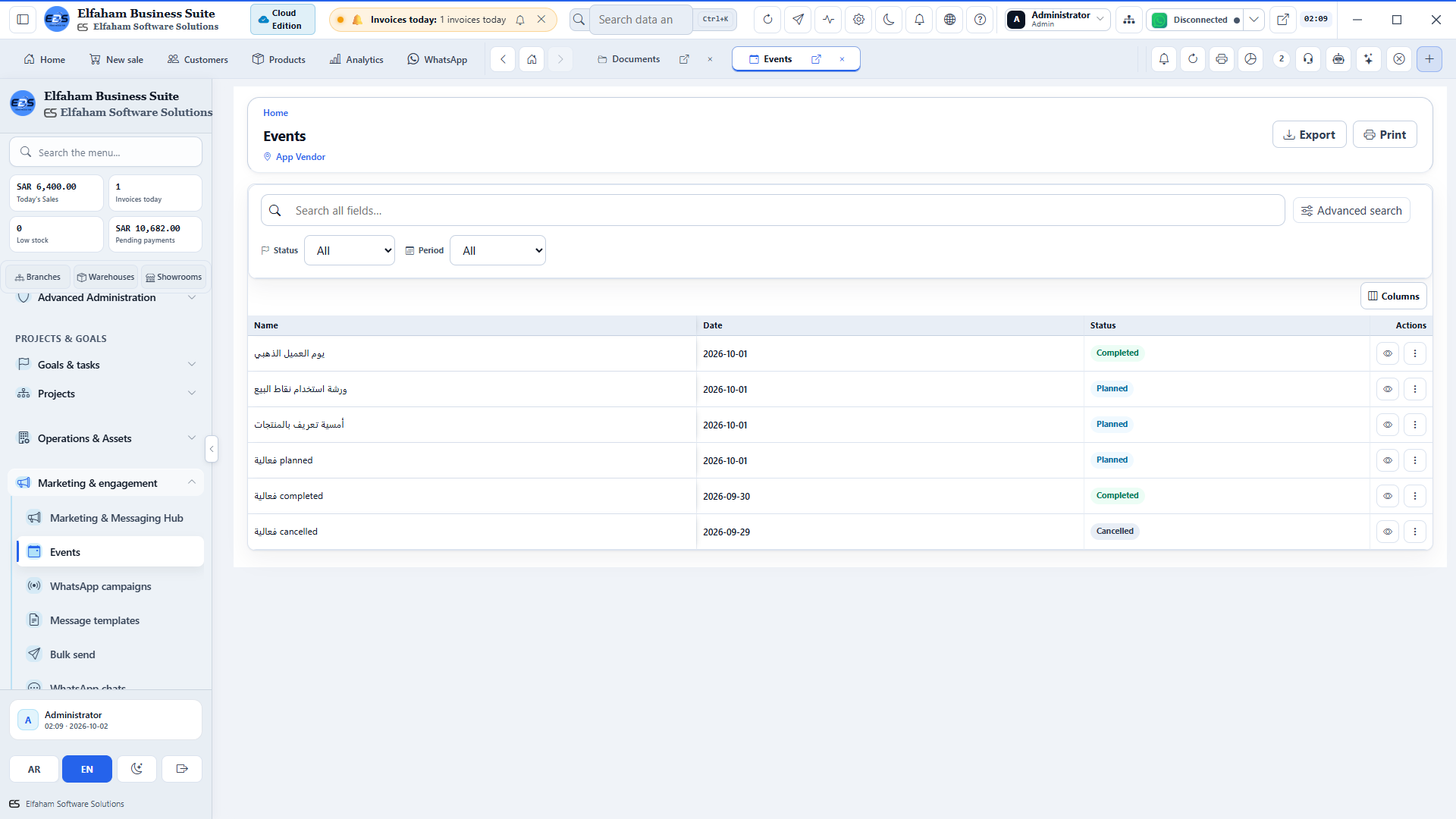Open the Status filter dropdown
The height and width of the screenshot is (819, 1456).
[350, 250]
